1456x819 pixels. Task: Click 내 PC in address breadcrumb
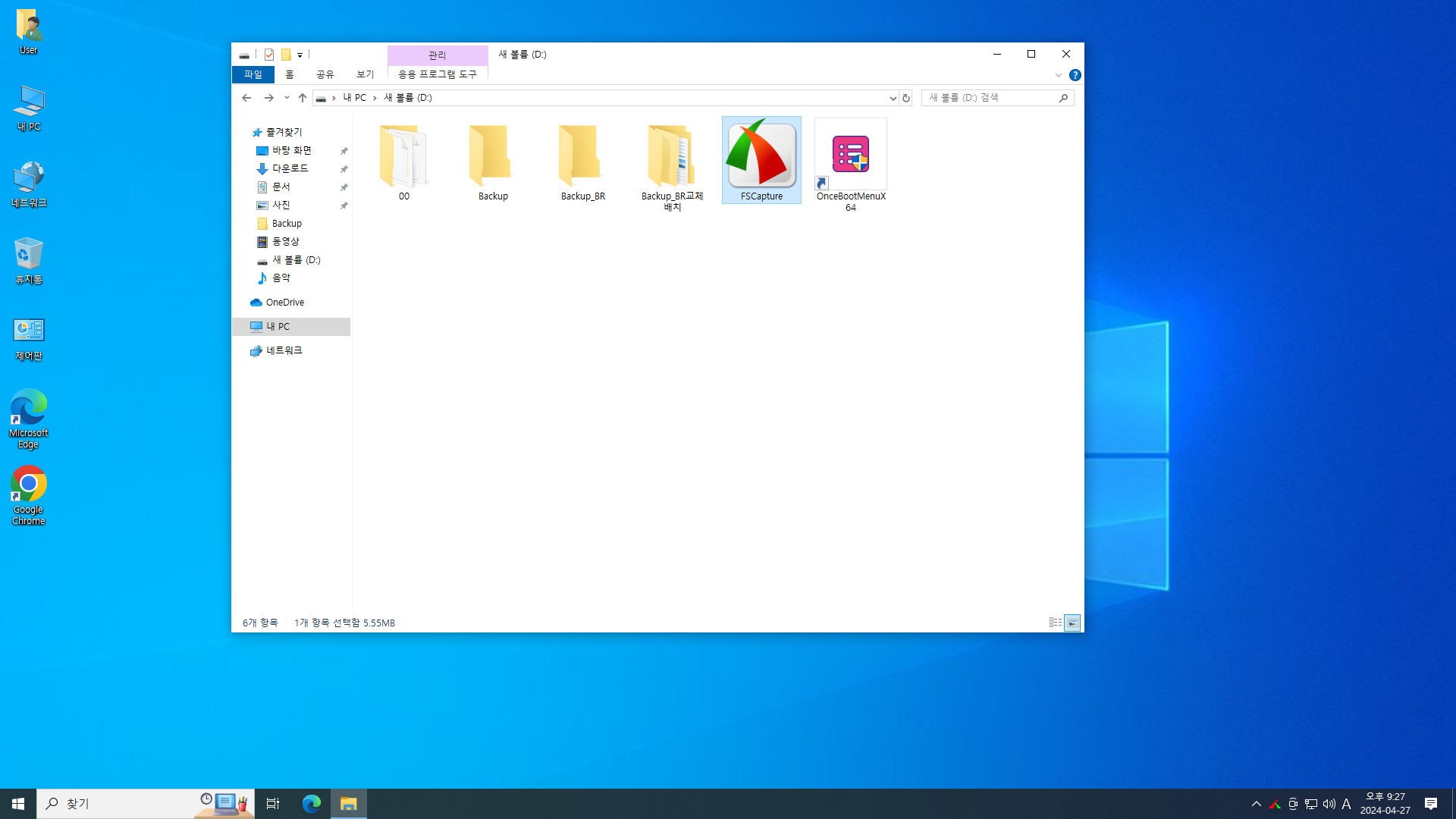(x=354, y=98)
